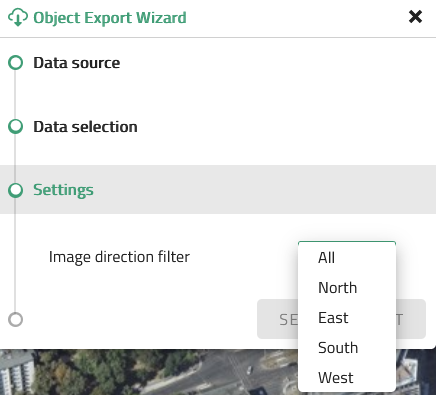Click the Data source step circle
This screenshot has height=395, width=436.
click(15, 63)
